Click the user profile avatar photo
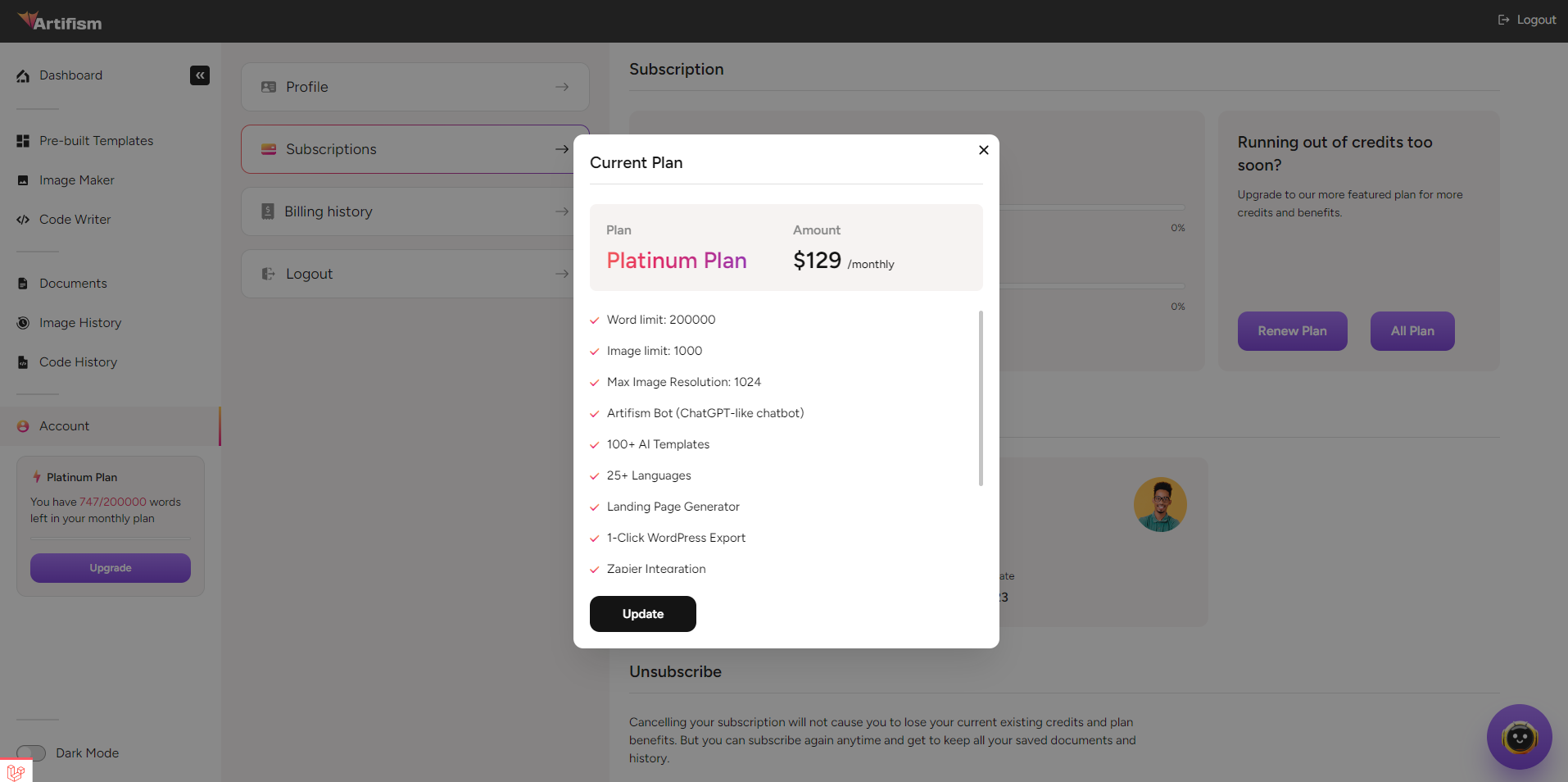The width and height of the screenshot is (1568, 782). click(1160, 504)
